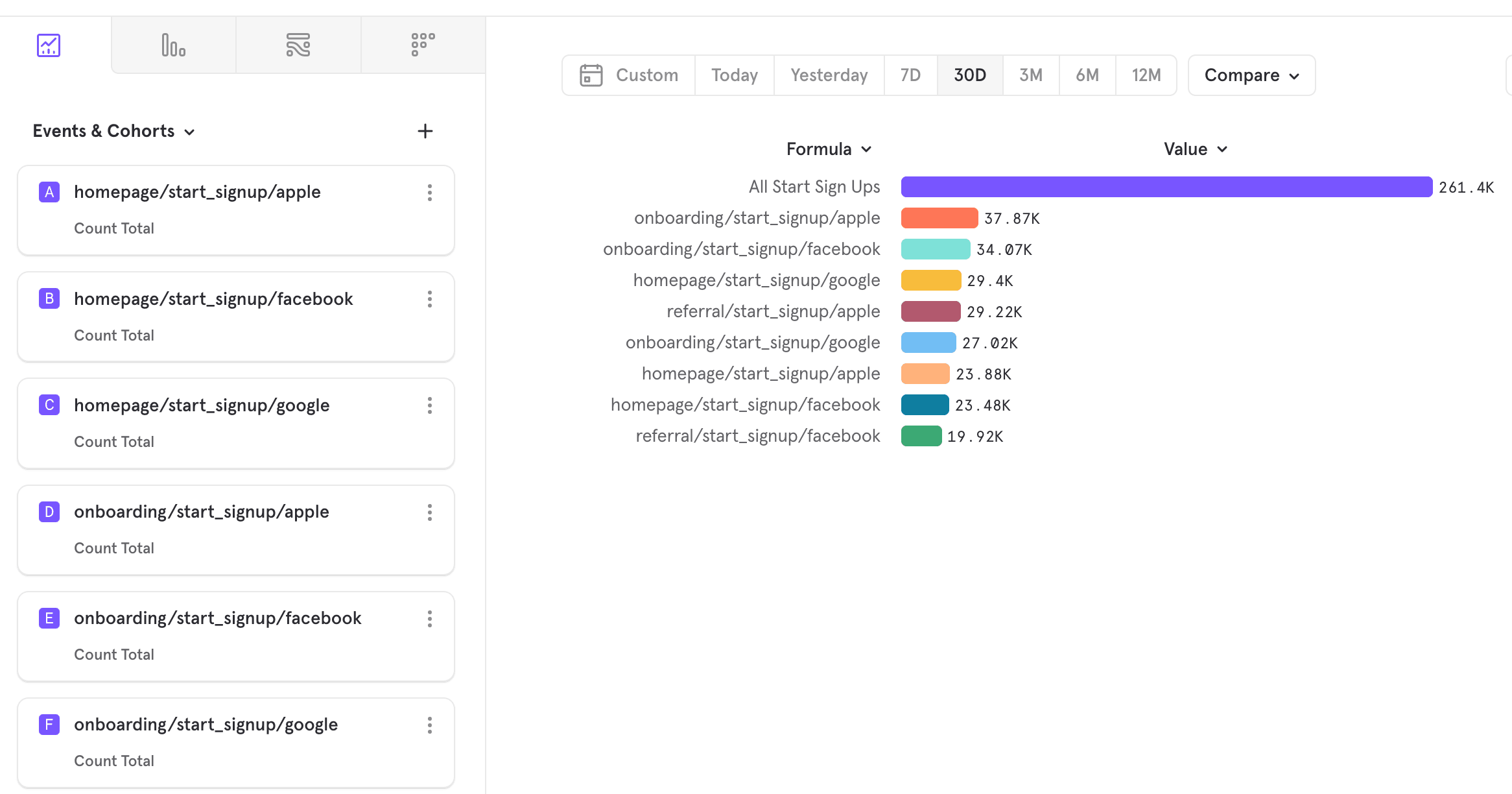
Task: Select the 7D date range
Action: coord(910,75)
